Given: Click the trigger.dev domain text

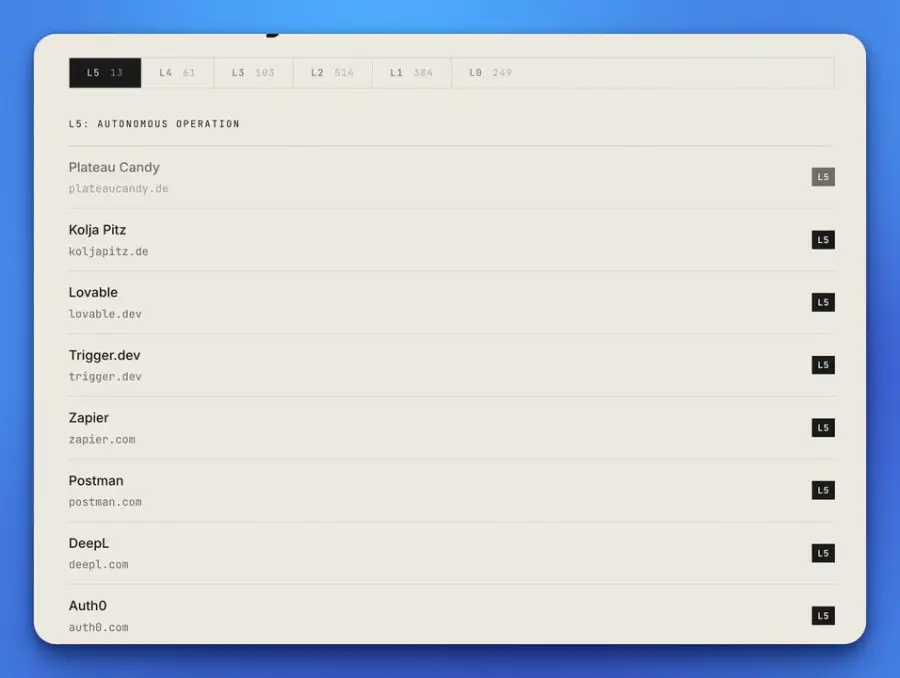Looking at the screenshot, I should click(105, 377).
